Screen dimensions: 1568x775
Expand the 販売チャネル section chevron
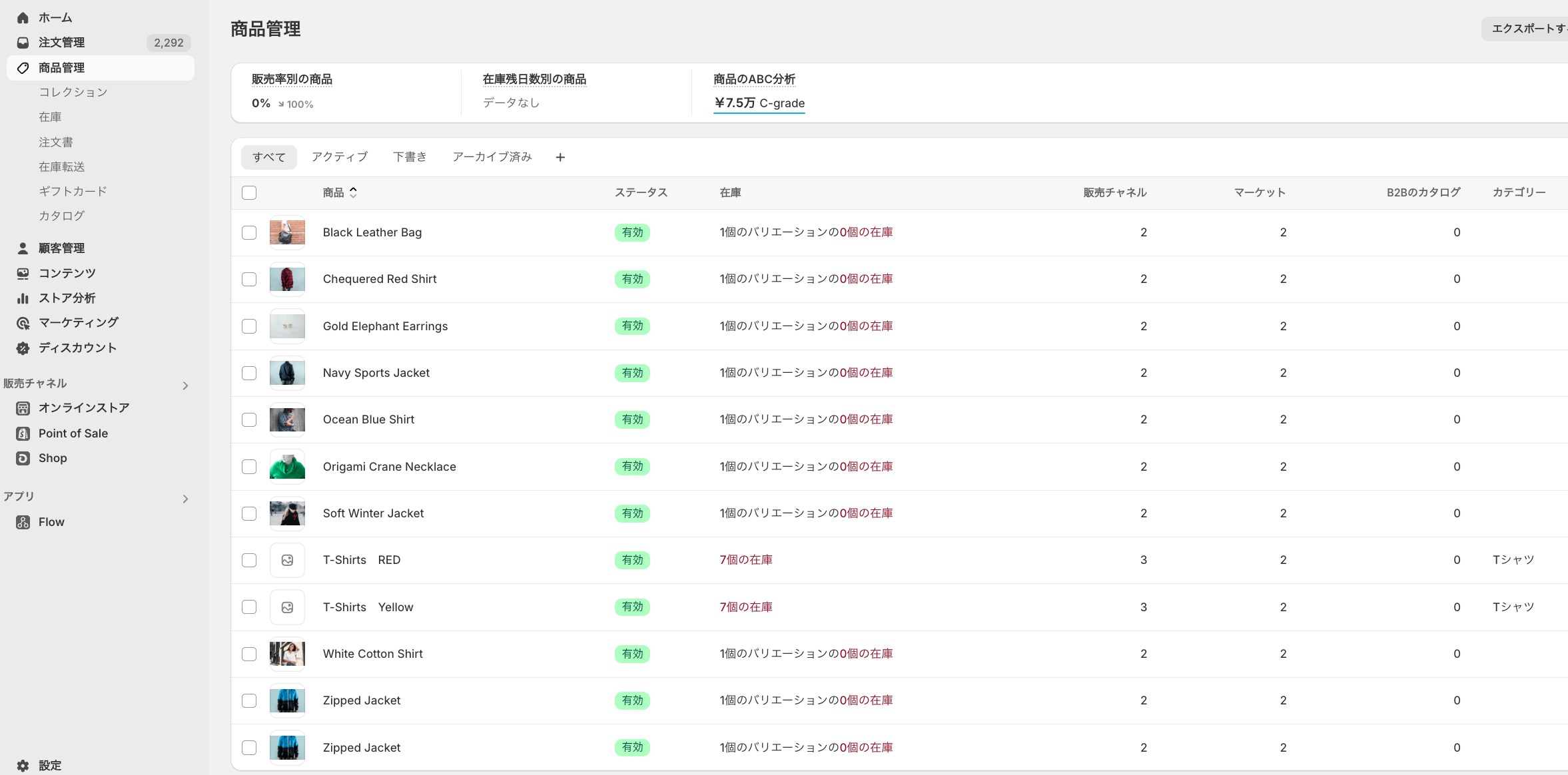(185, 386)
